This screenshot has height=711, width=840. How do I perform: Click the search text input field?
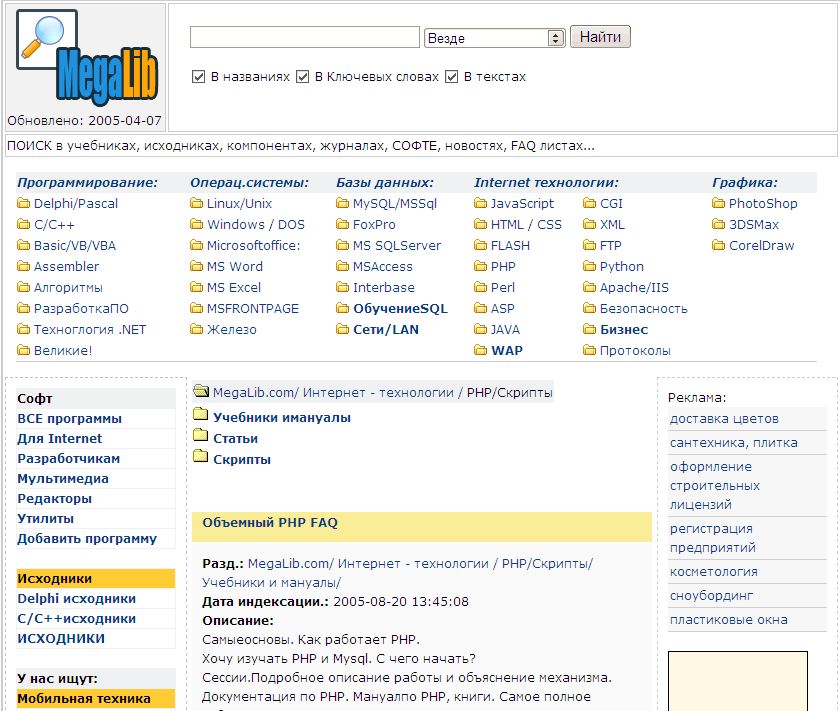[x=304, y=38]
